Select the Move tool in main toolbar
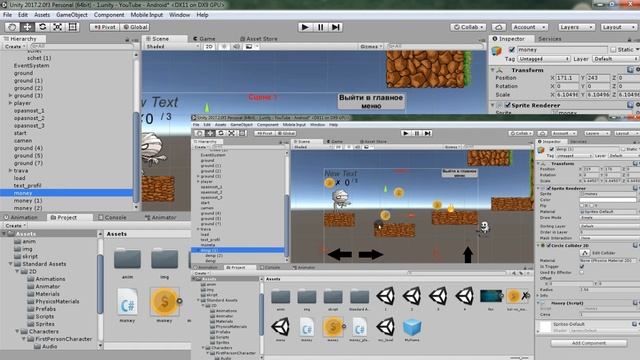 click(x=27, y=27)
